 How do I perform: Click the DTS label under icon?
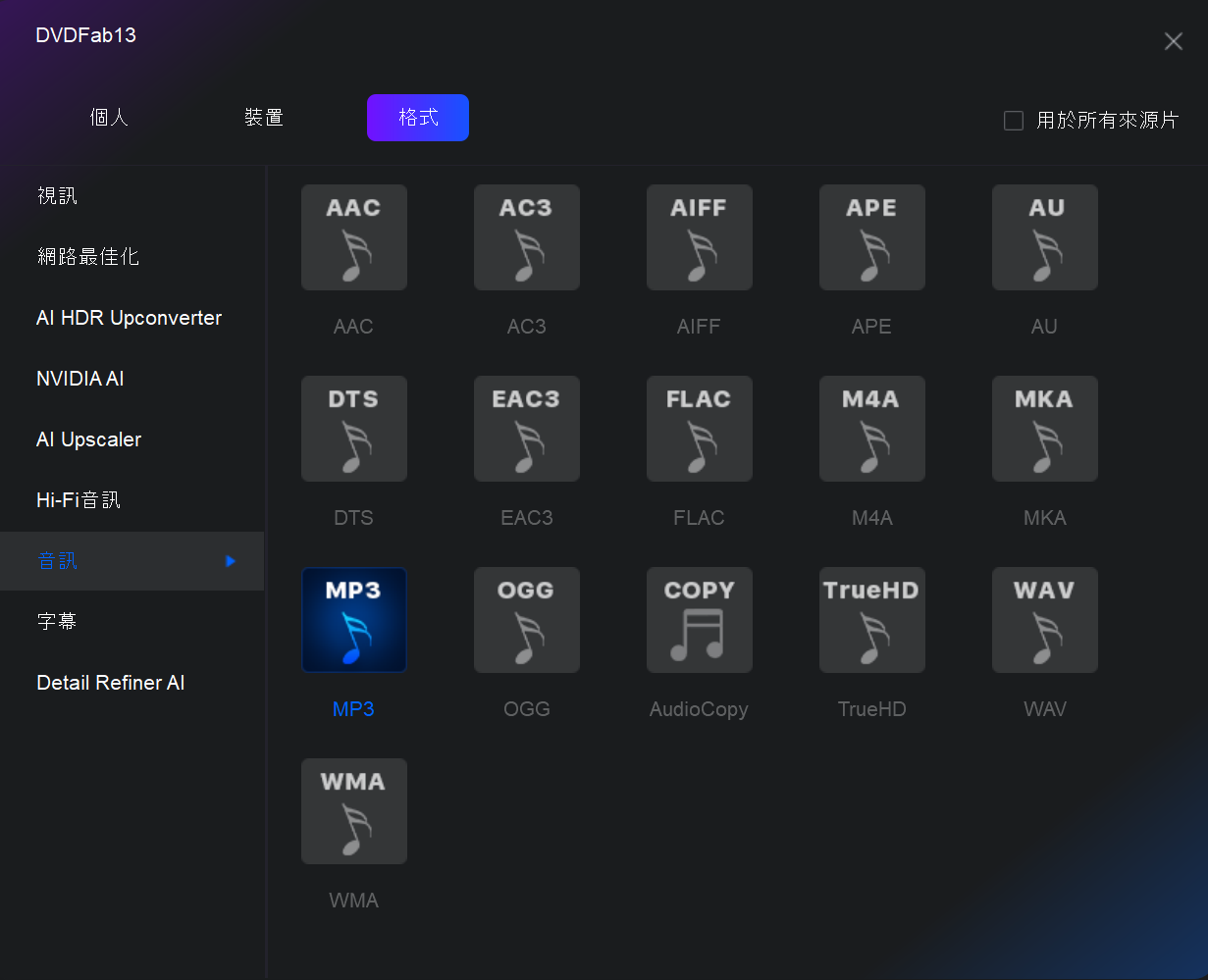(x=353, y=518)
